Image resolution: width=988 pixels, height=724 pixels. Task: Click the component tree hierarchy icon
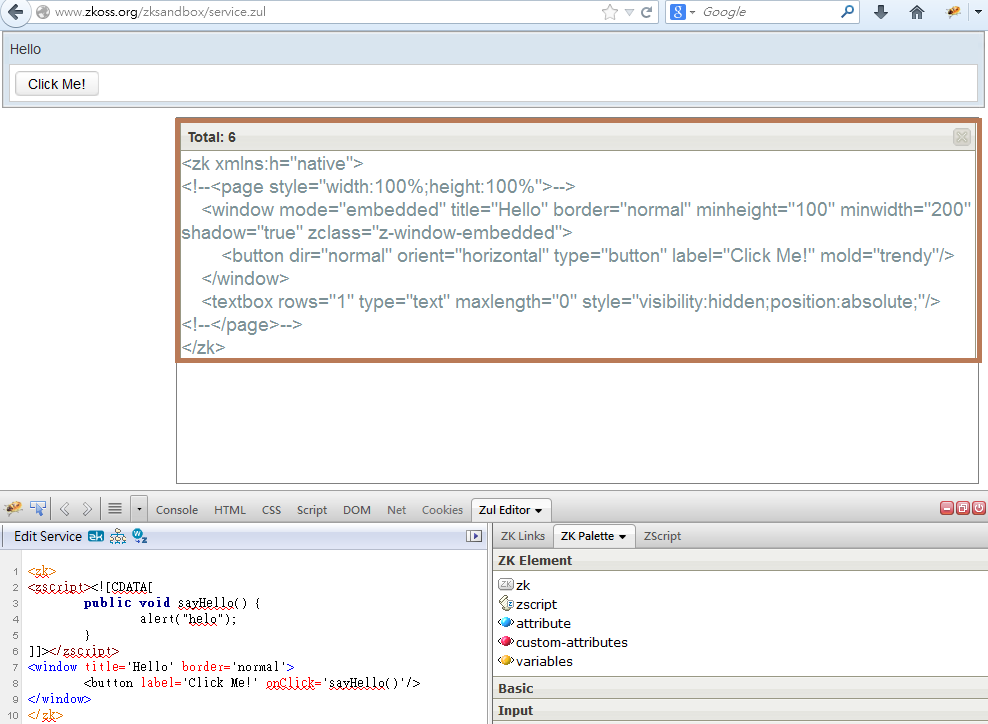click(x=118, y=536)
